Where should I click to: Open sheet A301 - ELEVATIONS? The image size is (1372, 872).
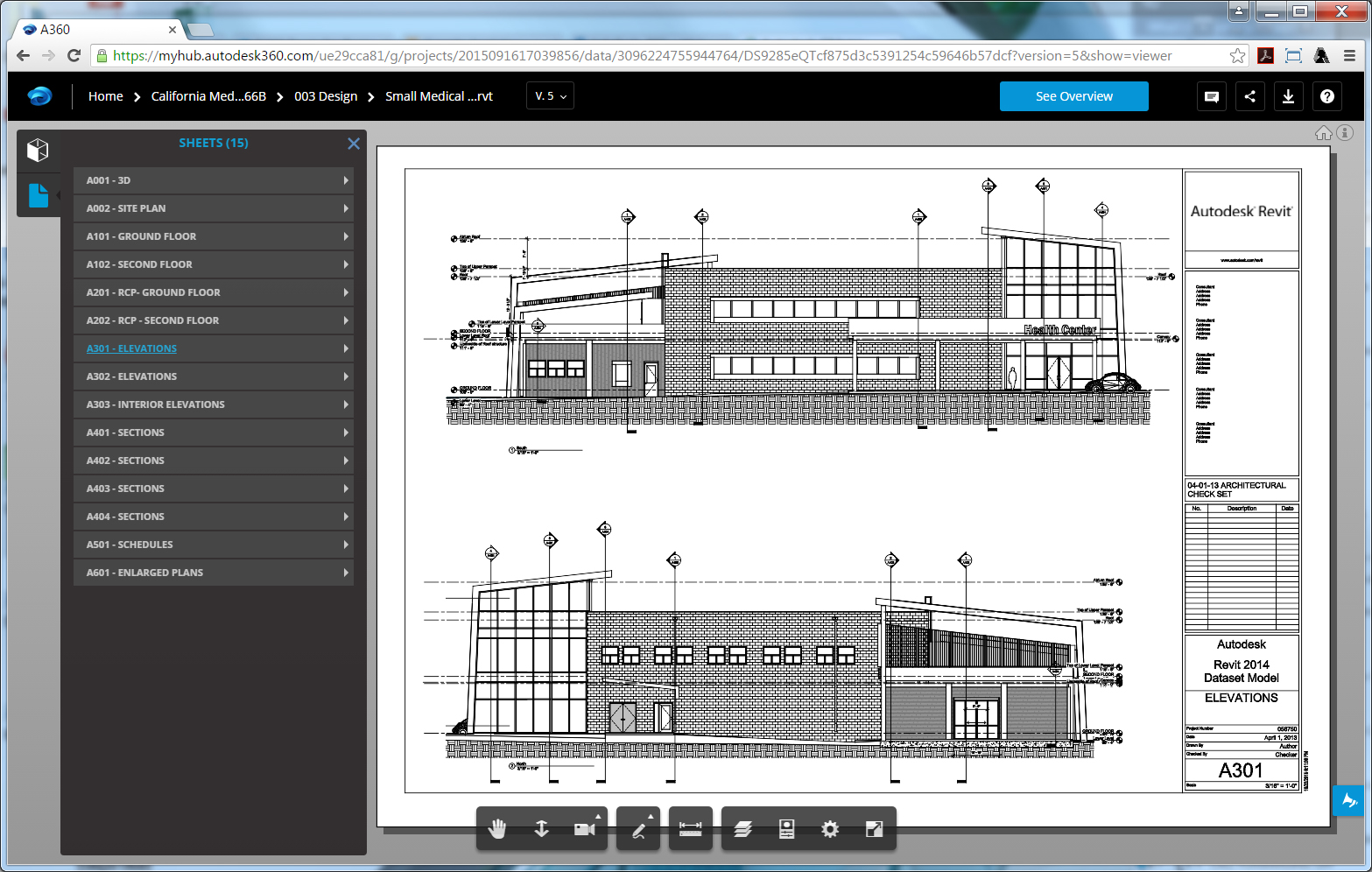pyautogui.click(x=214, y=348)
